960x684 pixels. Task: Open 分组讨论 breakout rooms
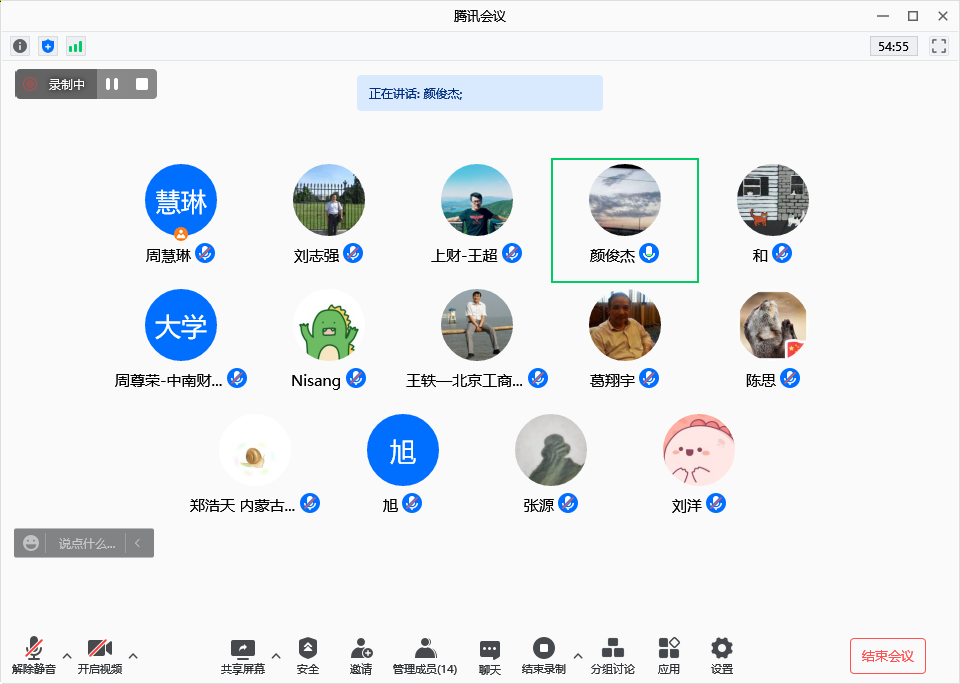coord(613,655)
